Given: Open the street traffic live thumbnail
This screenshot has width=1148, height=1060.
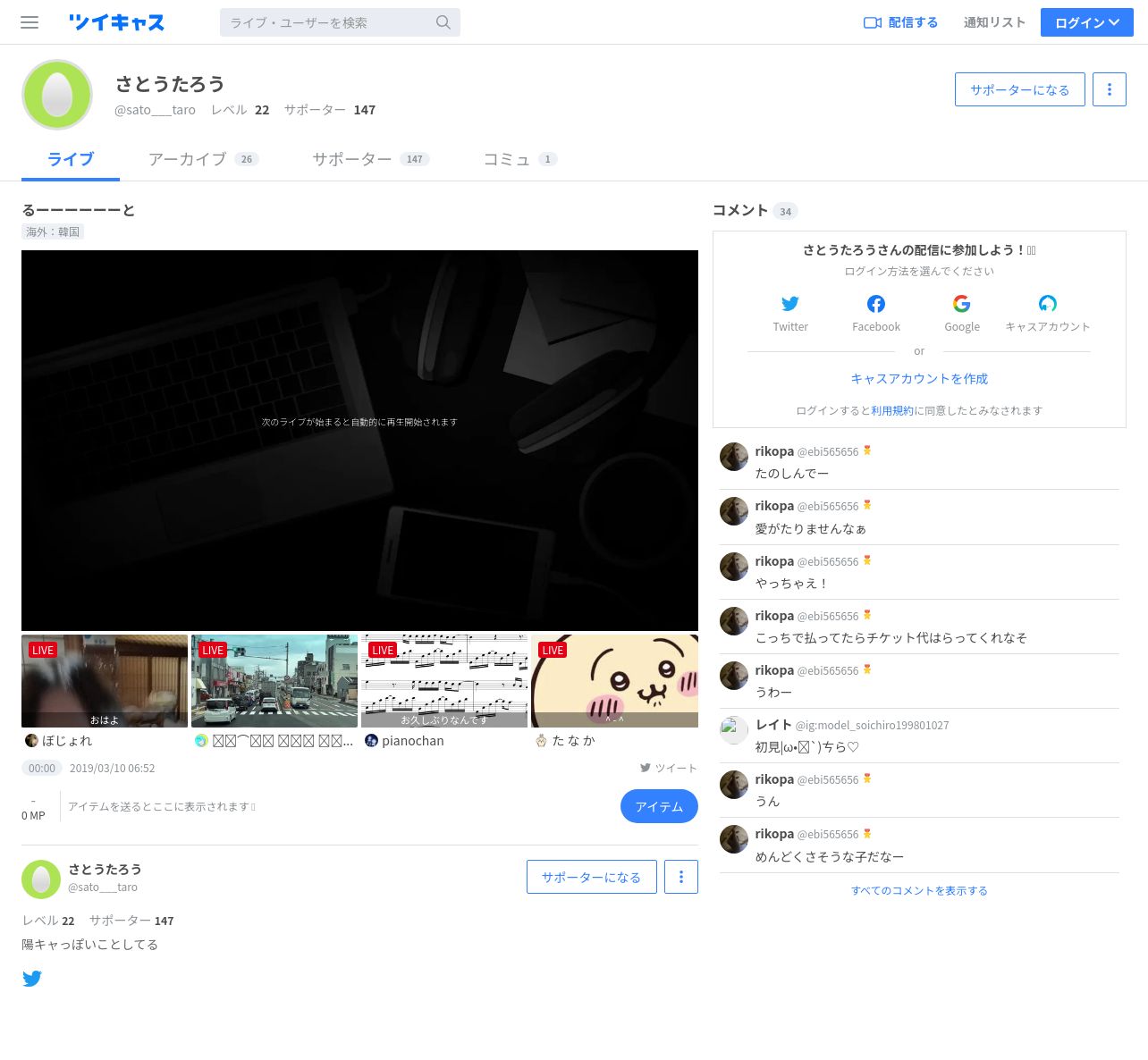Looking at the screenshot, I should pos(274,681).
